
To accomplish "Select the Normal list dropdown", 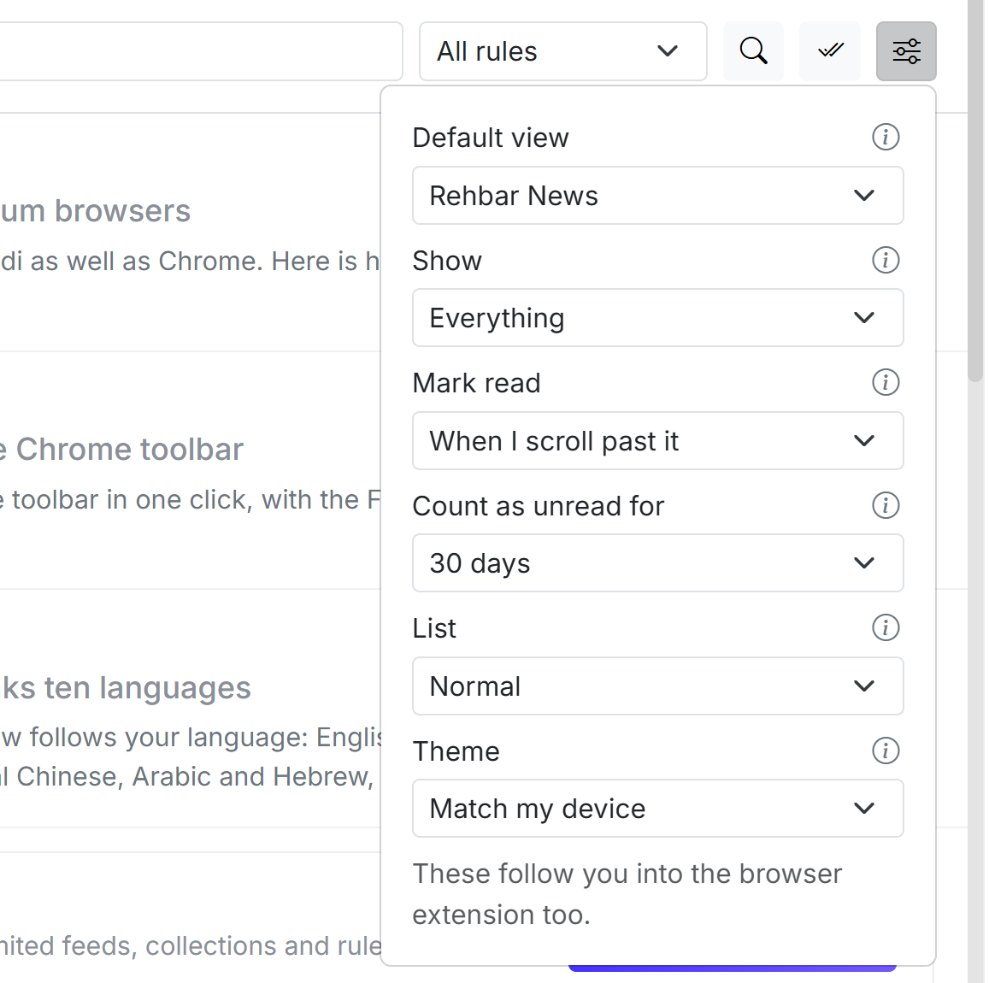I will [658, 686].
